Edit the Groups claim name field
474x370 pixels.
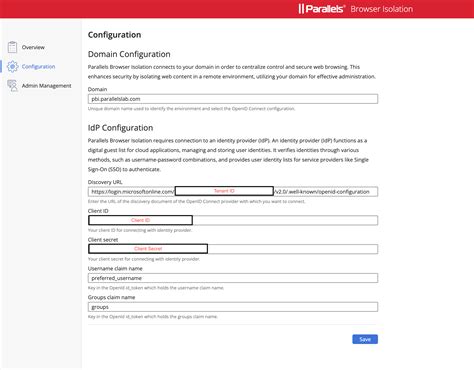click(233, 307)
